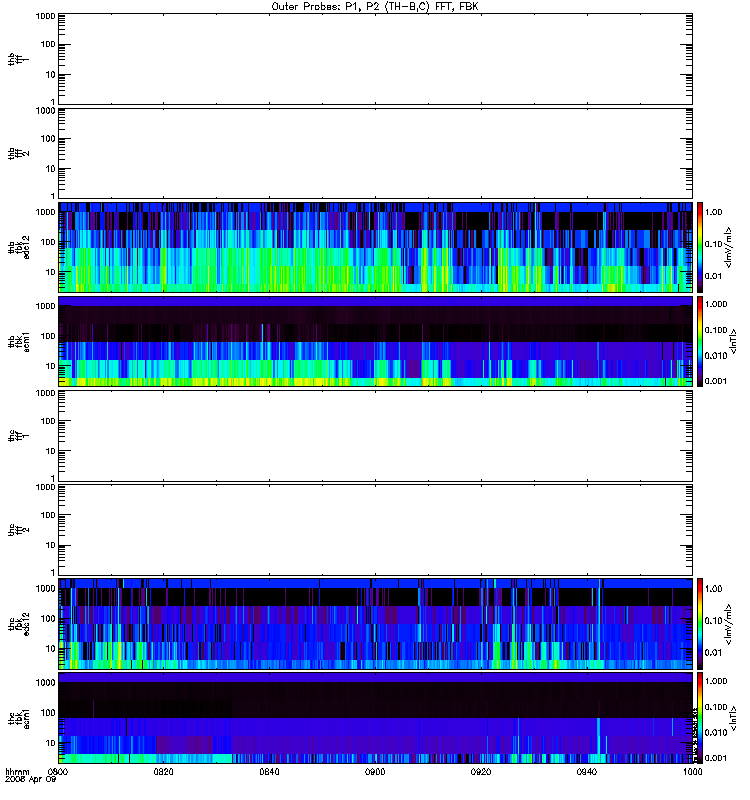The image size is (750, 800).
Task: Click inside the thb fbk edc12 spectrogram
Action: click(x=375, y=247)
